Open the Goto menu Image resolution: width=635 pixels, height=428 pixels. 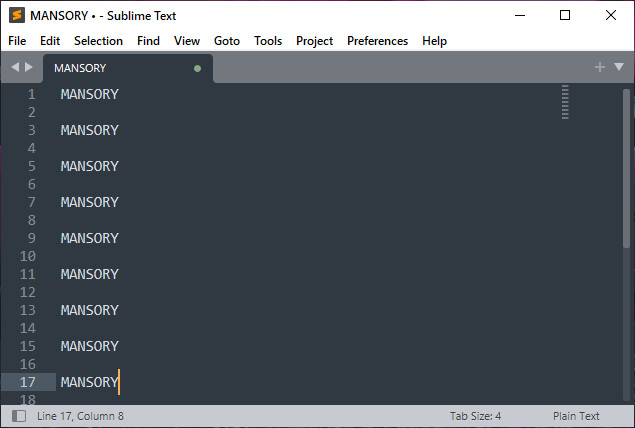click(x=227, y=41)
